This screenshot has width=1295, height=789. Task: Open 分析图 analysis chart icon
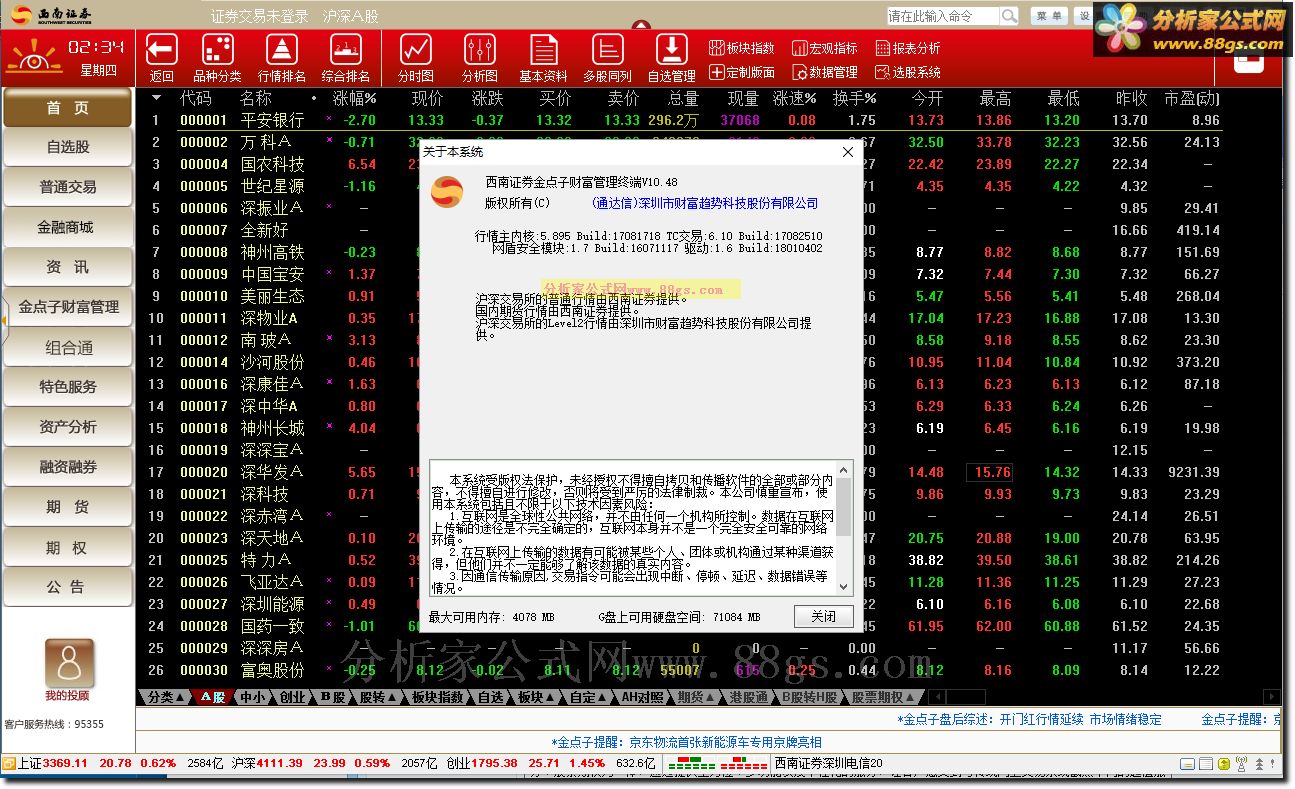pyautogui.click(x=480, y=50)
